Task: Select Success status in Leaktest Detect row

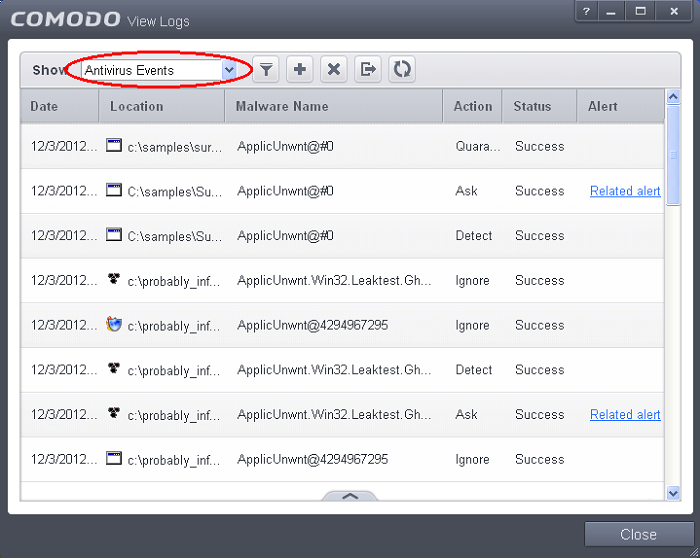Action: pyautogui.click(x=539, y=370)
